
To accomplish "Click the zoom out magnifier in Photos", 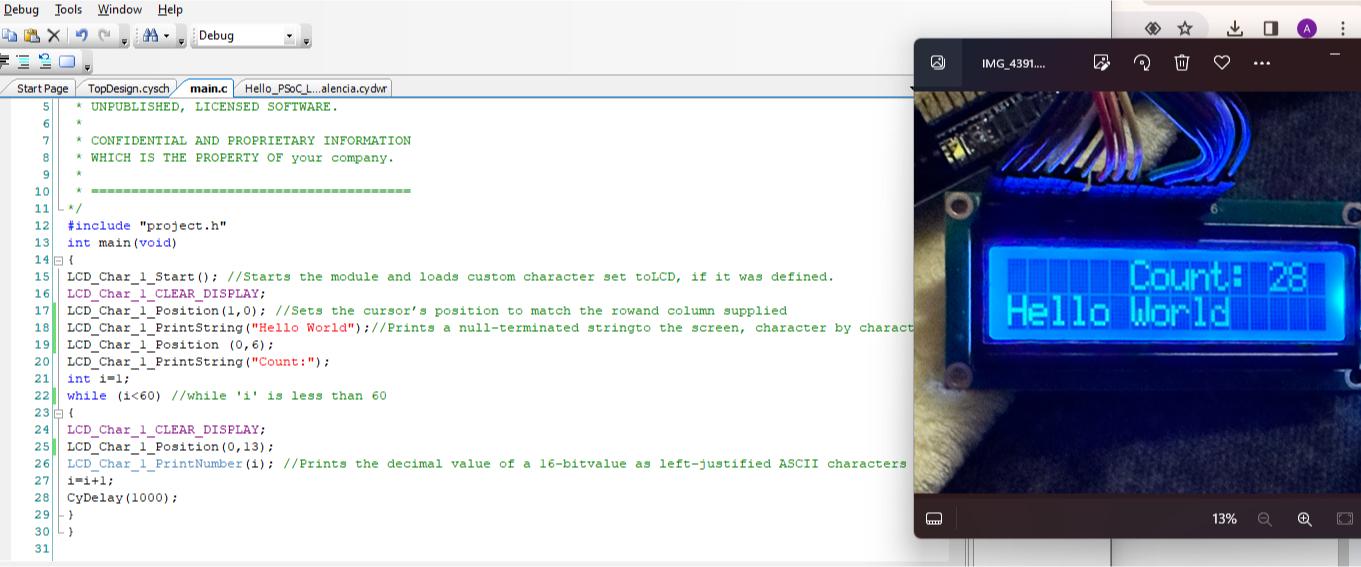I will coord(1264,518).
